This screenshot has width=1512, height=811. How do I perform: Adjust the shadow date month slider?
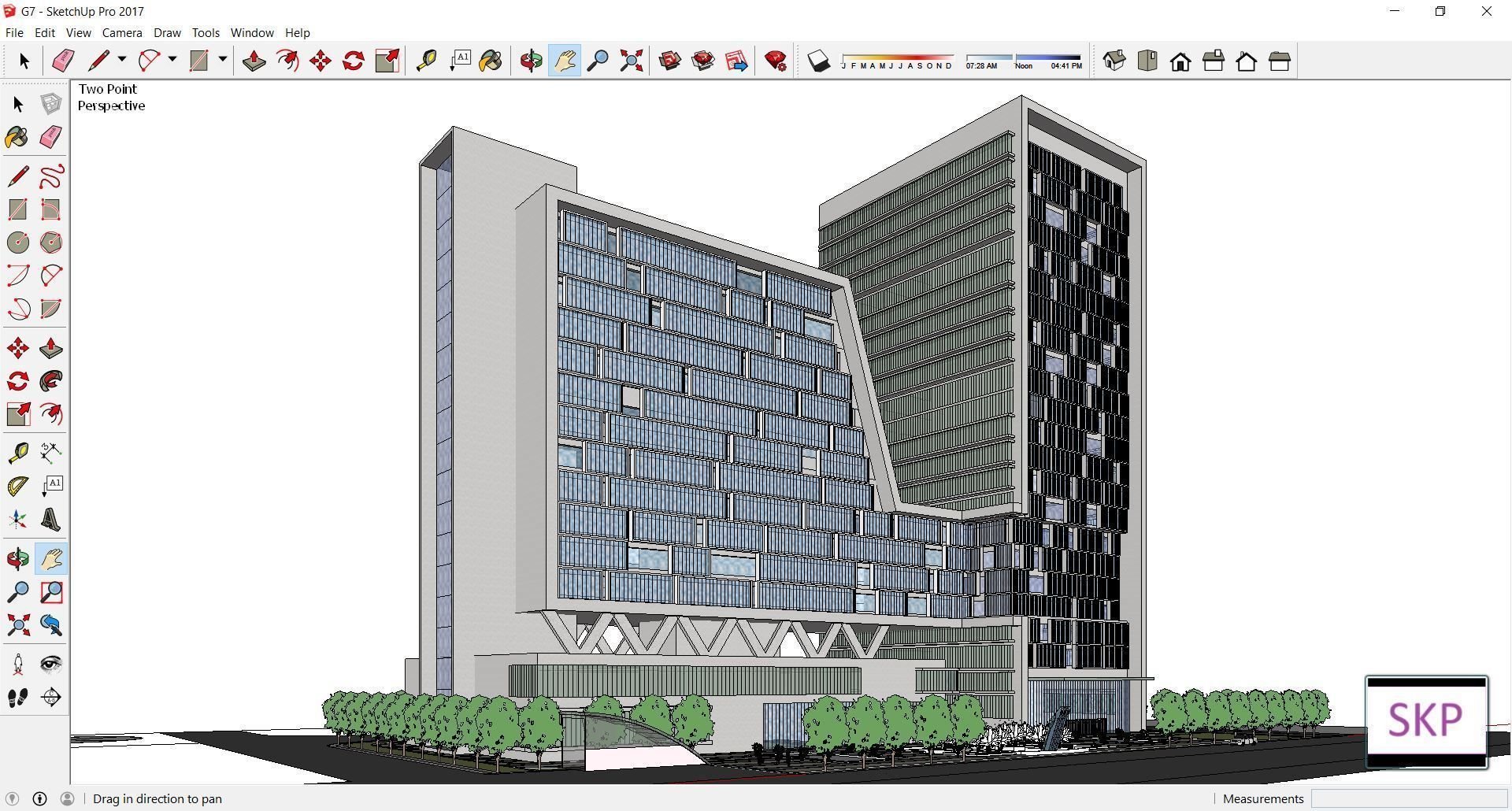pyautogui.click(x=897, y=58)
